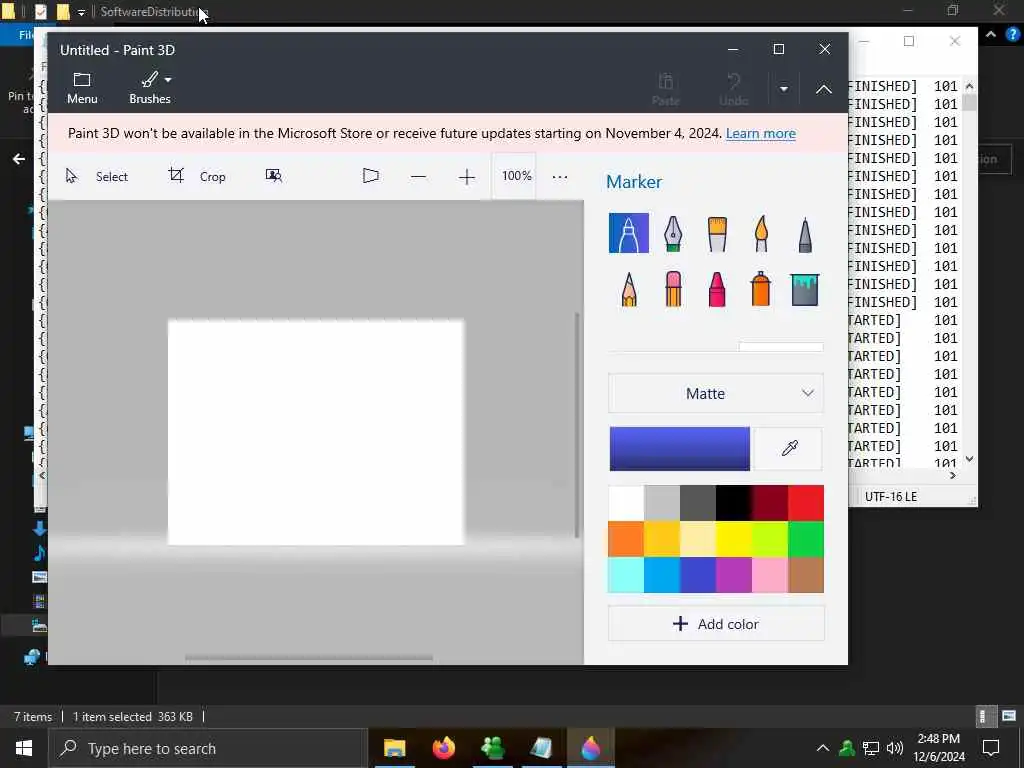Select the Marker brush
1024x768 pixels.
pos(628,233)
